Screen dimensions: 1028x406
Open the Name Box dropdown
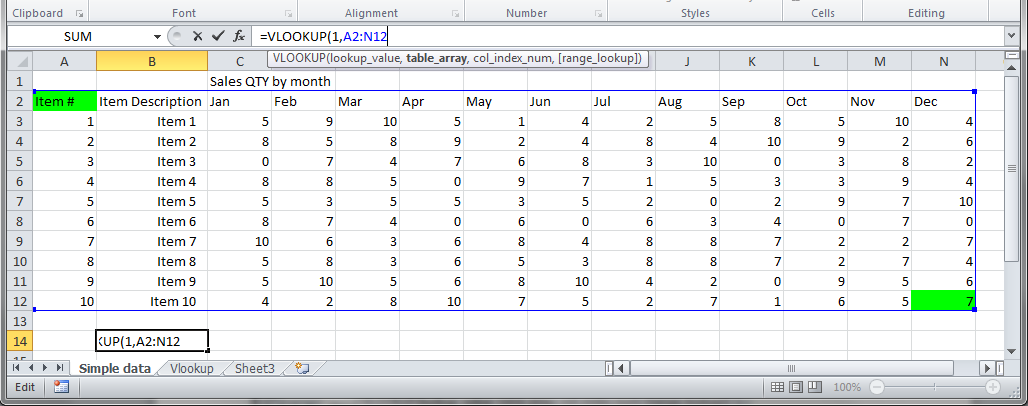[157, 36]
